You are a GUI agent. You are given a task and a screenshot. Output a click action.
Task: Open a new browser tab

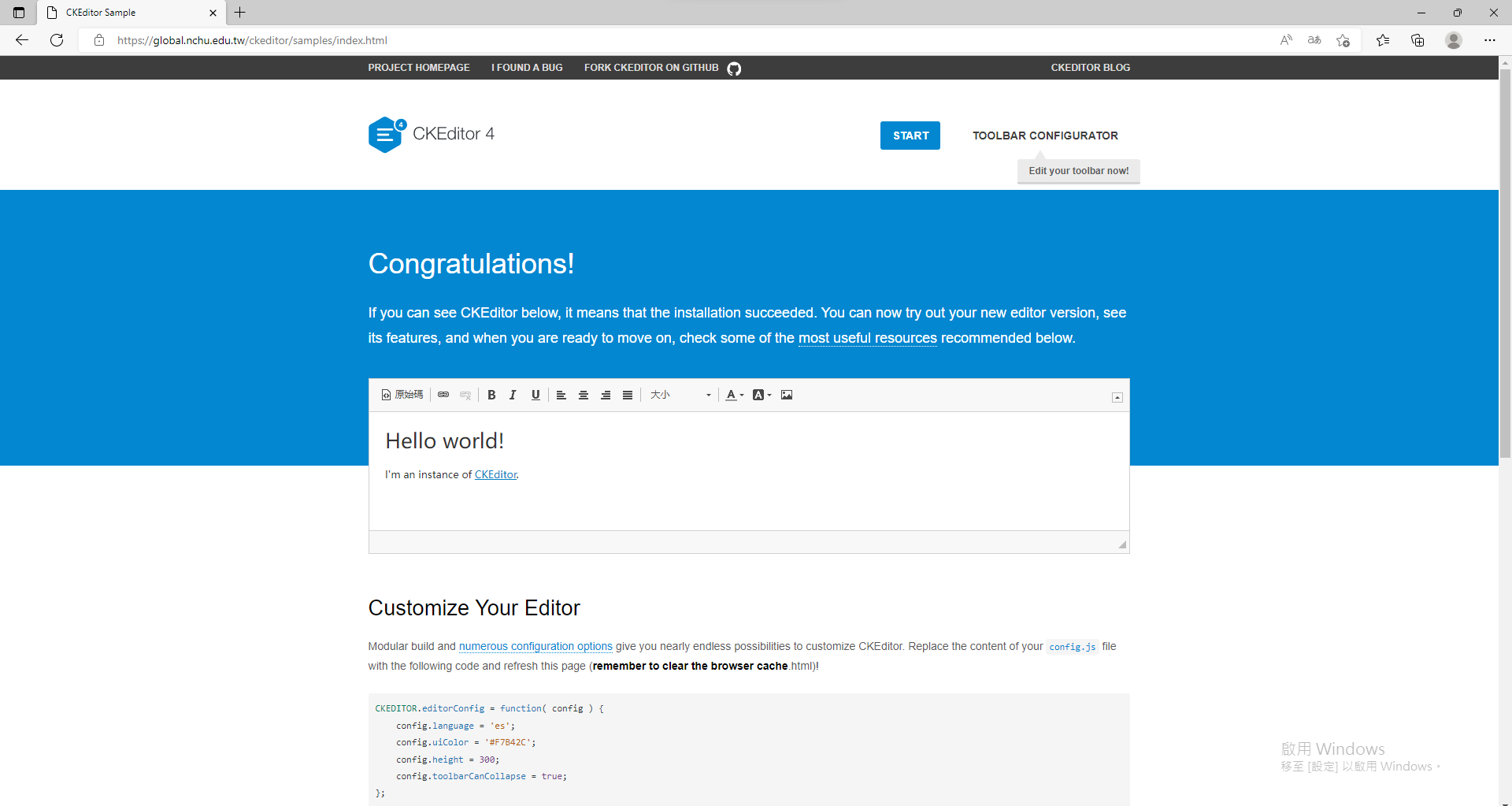click(240, 13)
